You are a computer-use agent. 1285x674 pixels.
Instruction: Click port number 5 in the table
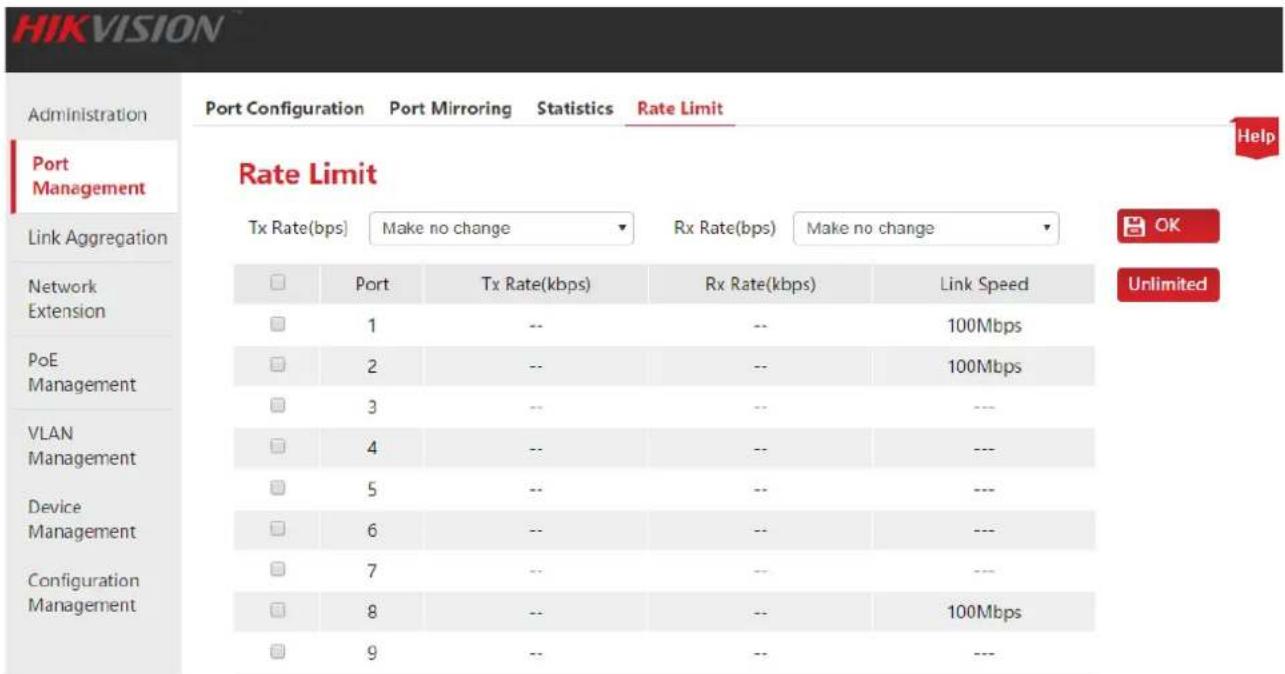tap(372, 489)
